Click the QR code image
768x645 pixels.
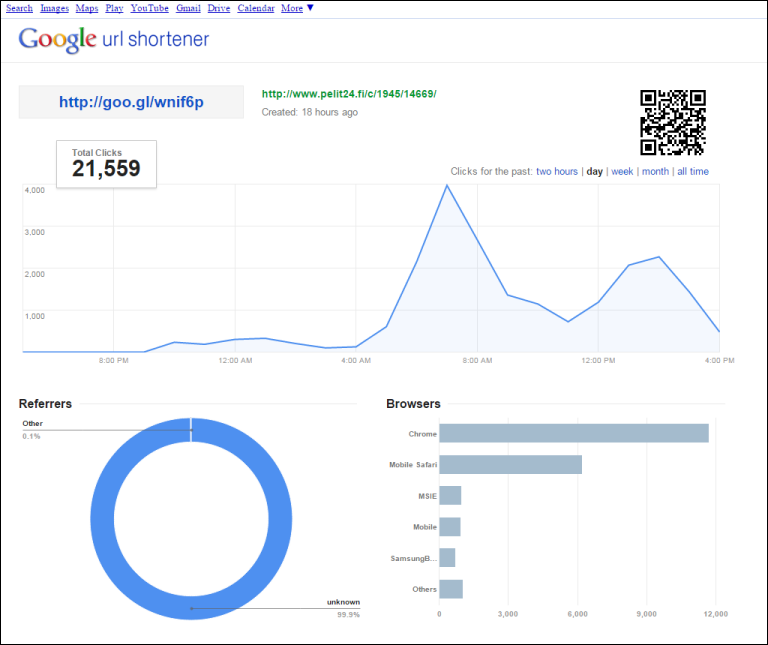coord(672,122)
